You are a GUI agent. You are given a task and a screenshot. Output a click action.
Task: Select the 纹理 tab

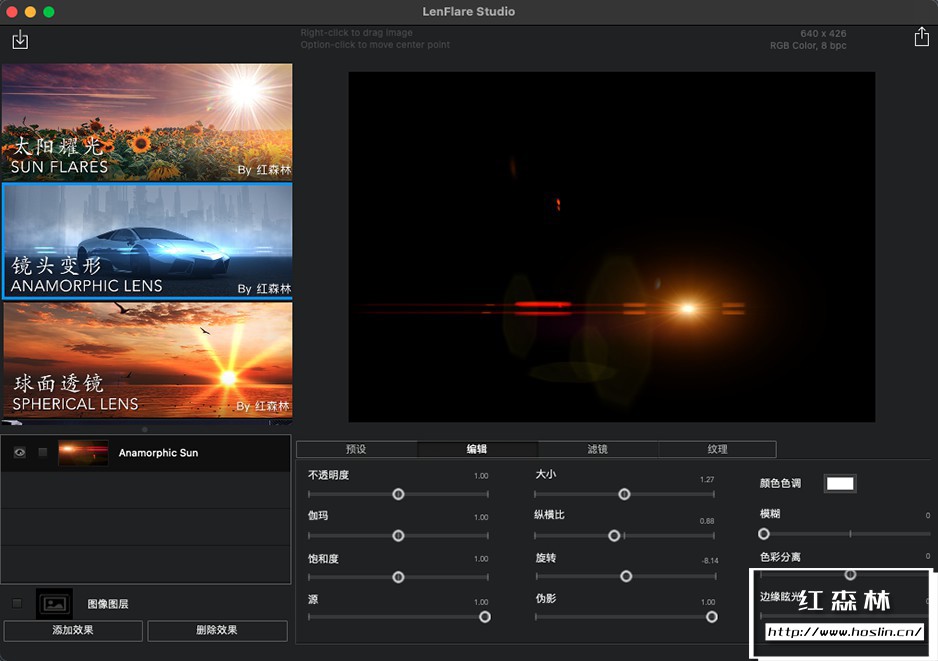point(717,449)
